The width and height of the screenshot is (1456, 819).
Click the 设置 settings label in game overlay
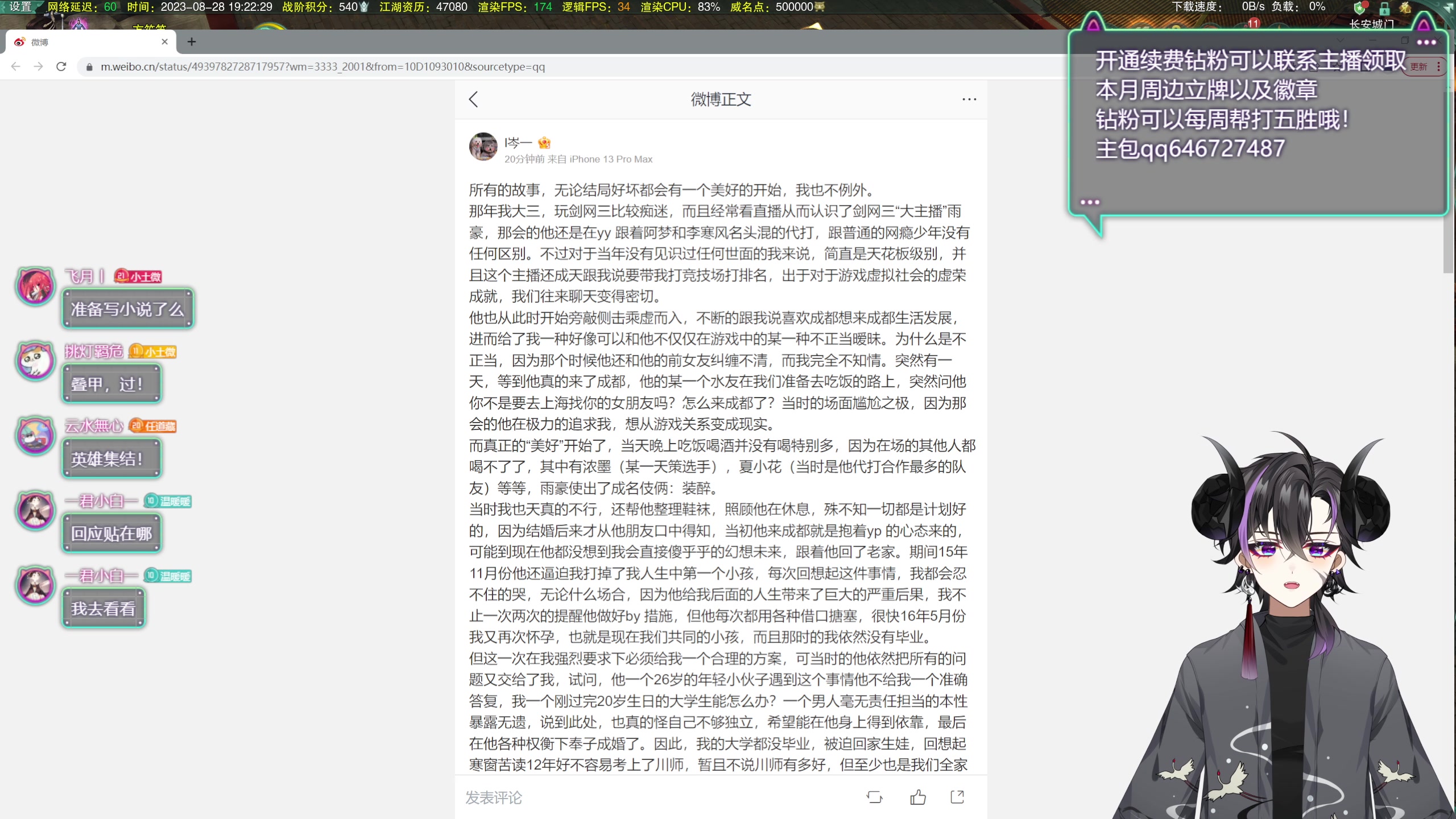(x=20, y=7)
